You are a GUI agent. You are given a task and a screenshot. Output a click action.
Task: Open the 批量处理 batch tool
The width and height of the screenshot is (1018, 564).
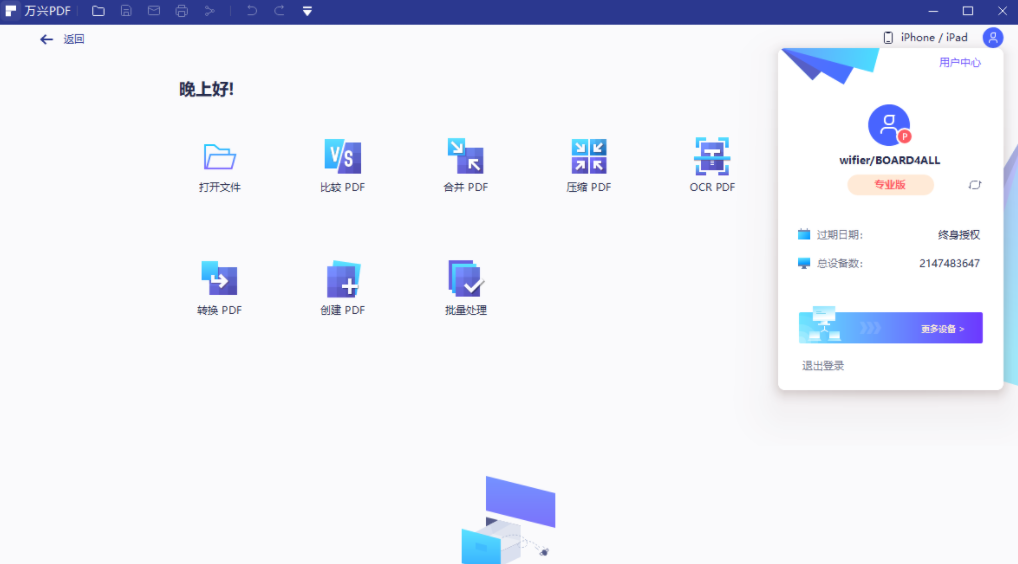466,289
